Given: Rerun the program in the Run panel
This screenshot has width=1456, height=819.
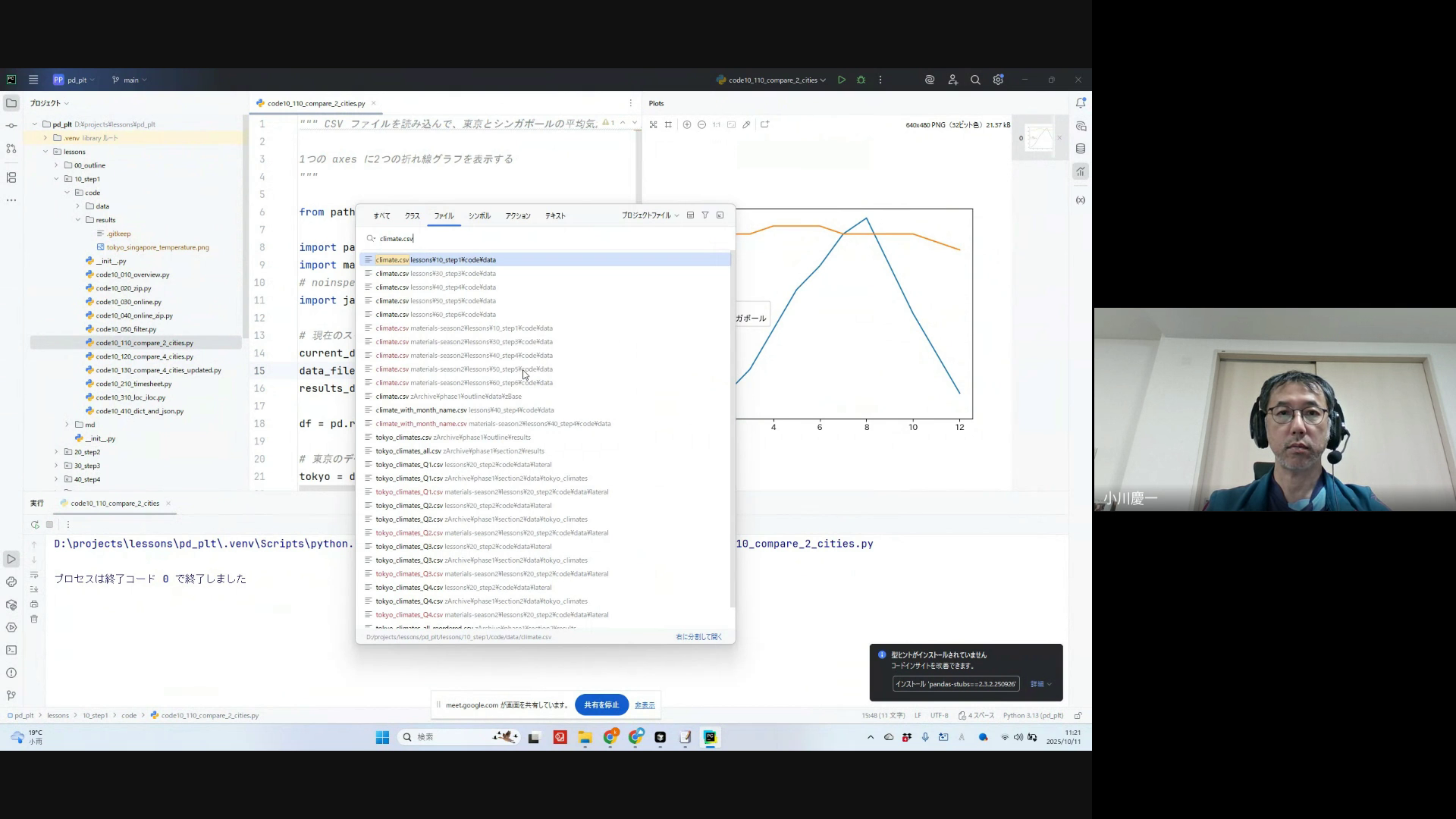Looking at the screenshot, I should (x=35, y=525).
